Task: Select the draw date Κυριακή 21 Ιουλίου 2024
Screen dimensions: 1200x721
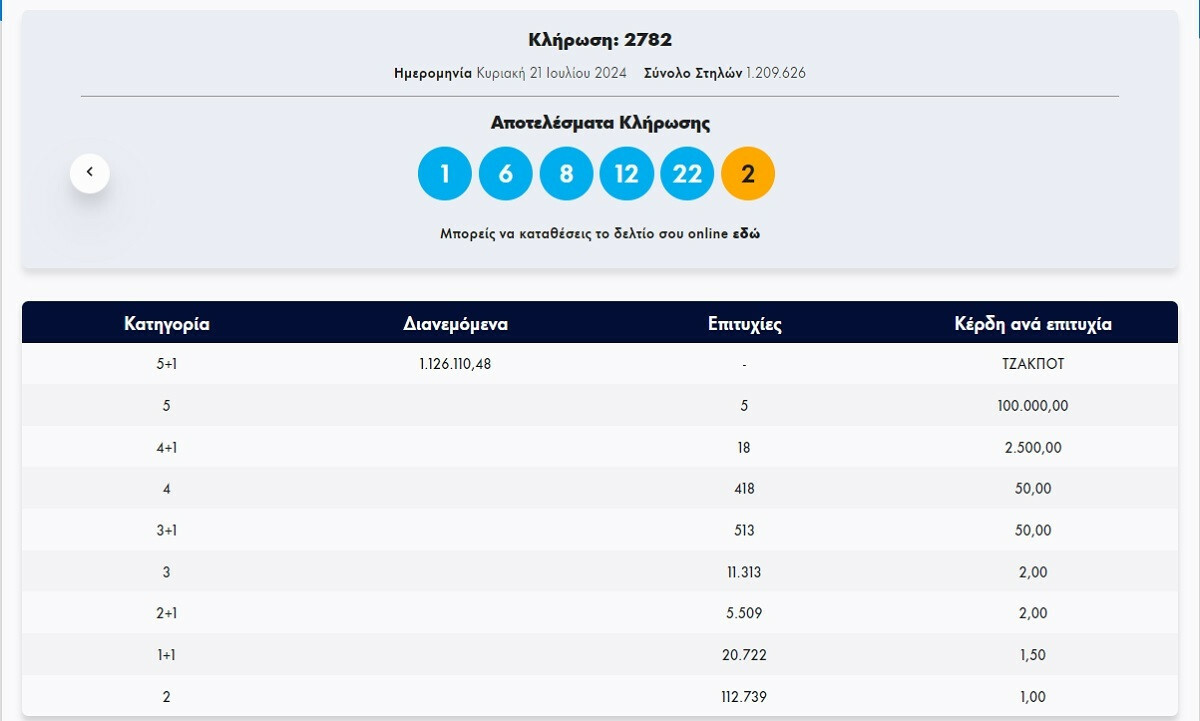Action: coord(550,72)
